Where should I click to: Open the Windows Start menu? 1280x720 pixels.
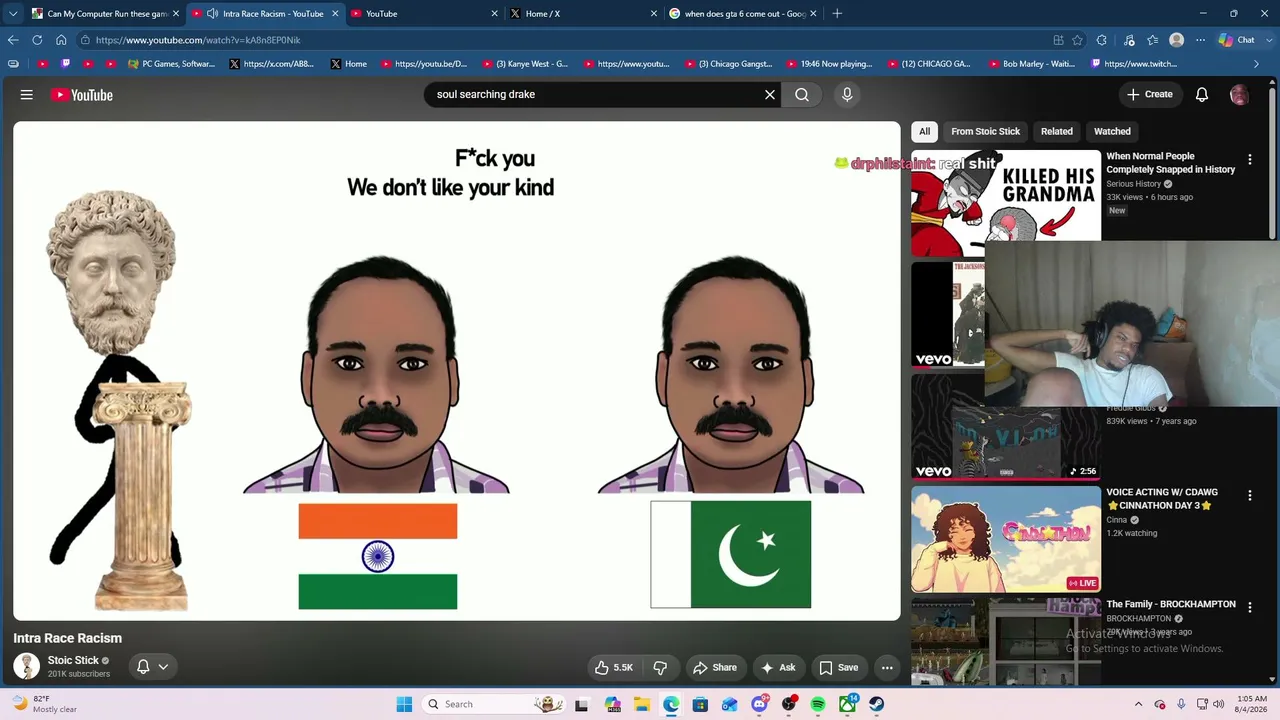click(x=404, y=704)
